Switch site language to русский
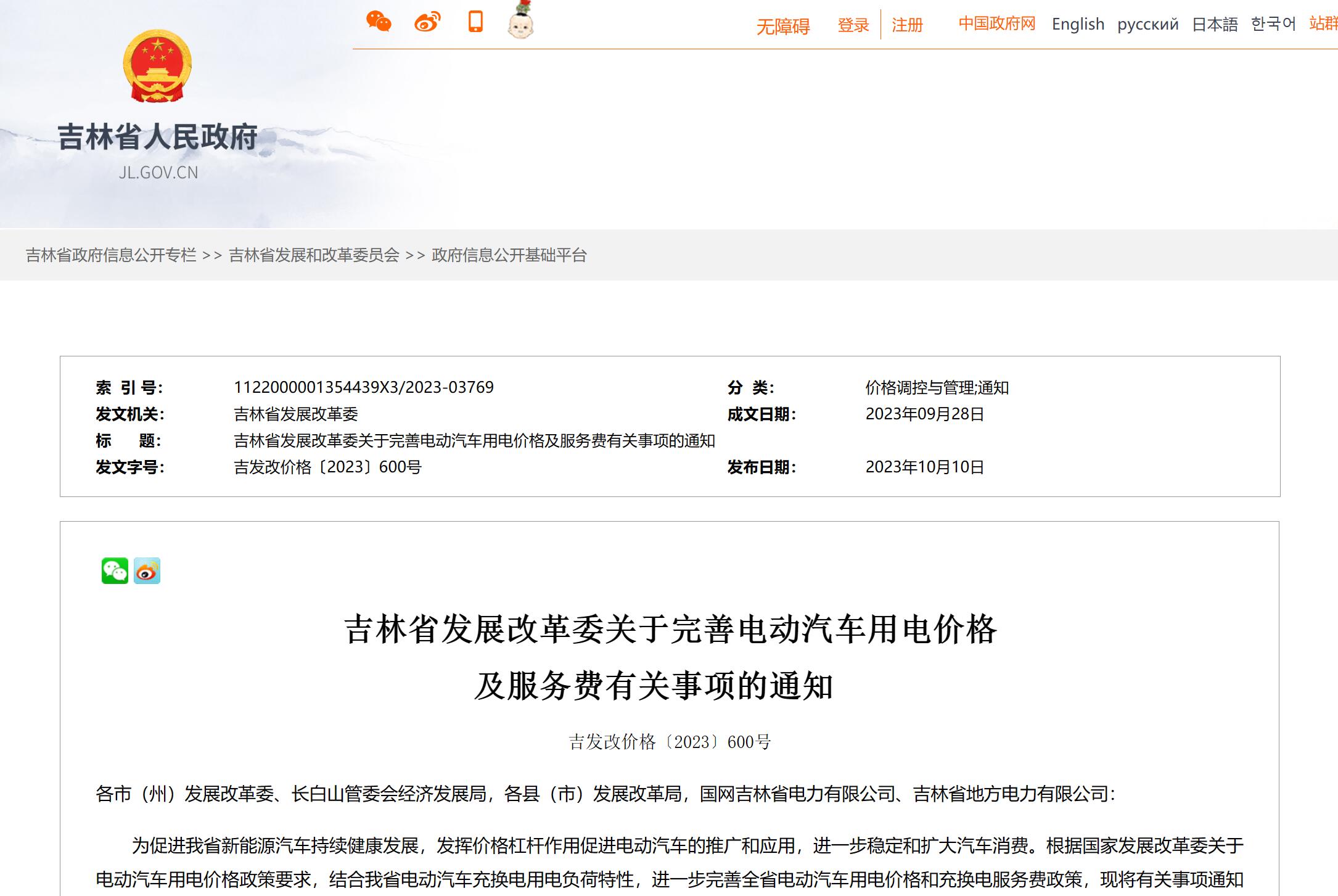Screen dimensions: 1338x896 (1148, 24)
